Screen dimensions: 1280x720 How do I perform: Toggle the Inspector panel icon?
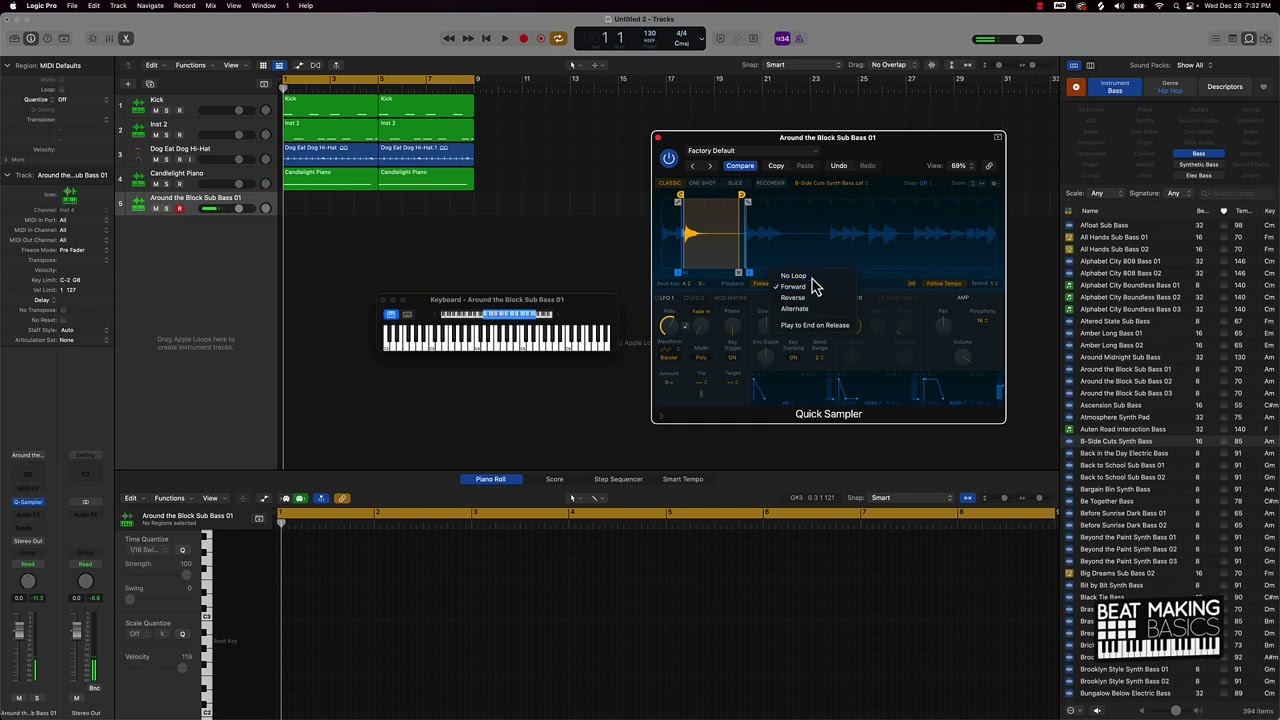(x=30, y=38)
